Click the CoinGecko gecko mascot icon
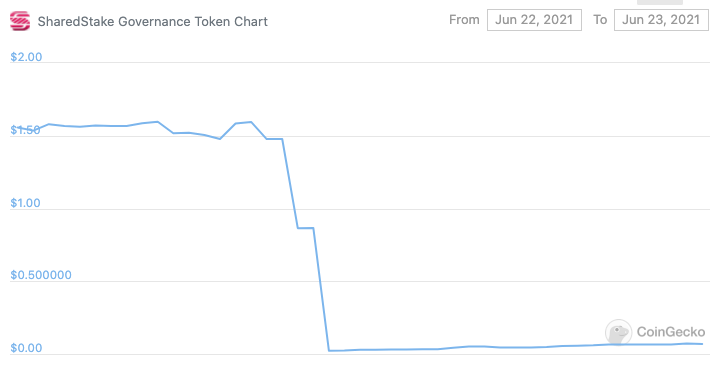727x374 pixels. (x=619, y=332)
